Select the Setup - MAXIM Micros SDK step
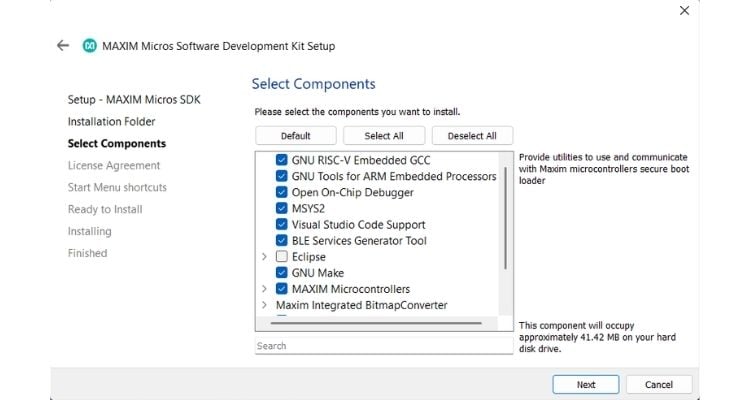The image size is (750, 400). click(x=134, y=100)
